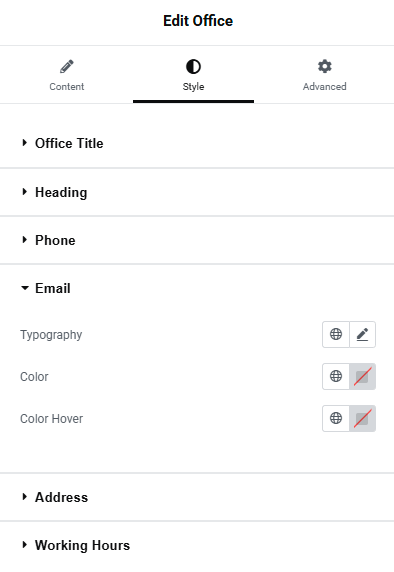The width and height of the screenshot is (394, 572).
Task: Click the Typography label
Action: tap(51, 335)
